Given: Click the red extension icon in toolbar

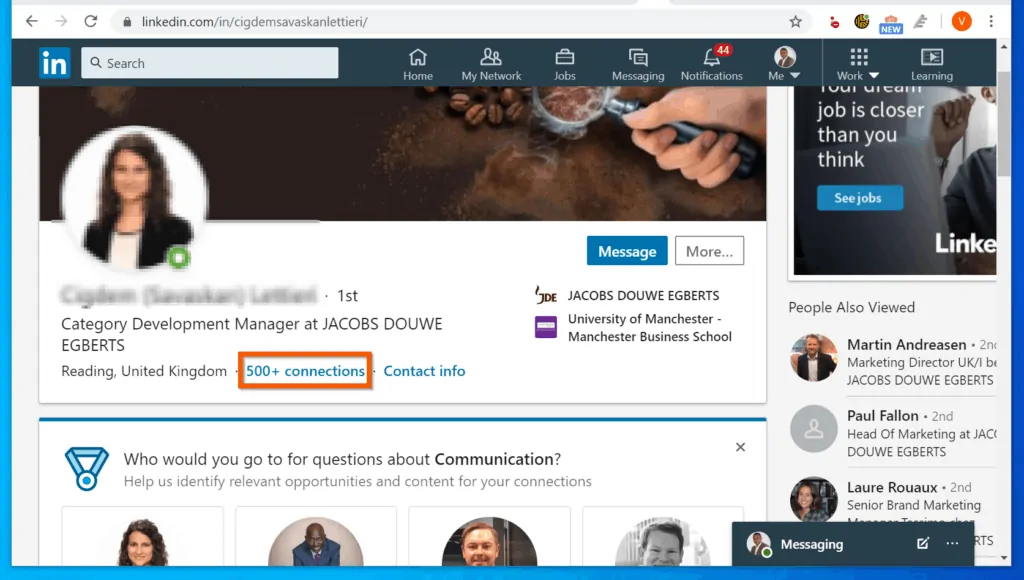Looking at the screenshot, I should tap(835, 23).
